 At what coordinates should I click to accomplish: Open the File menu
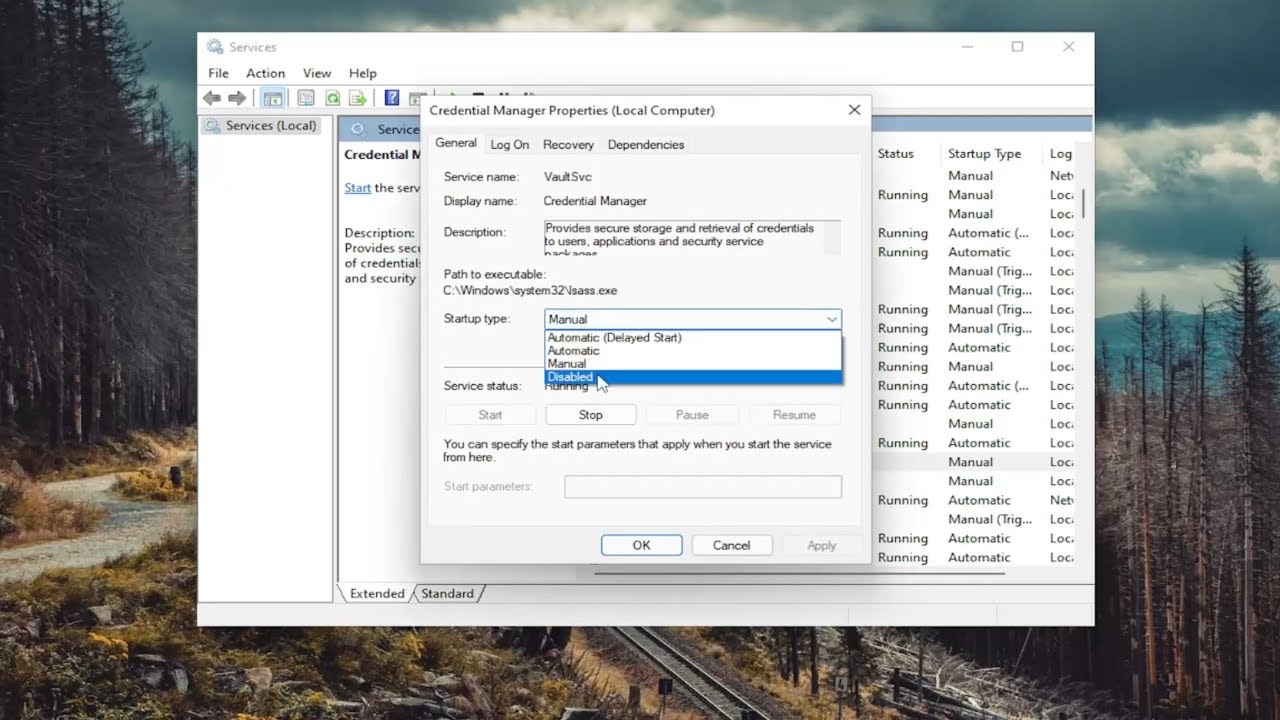[218, 73]
